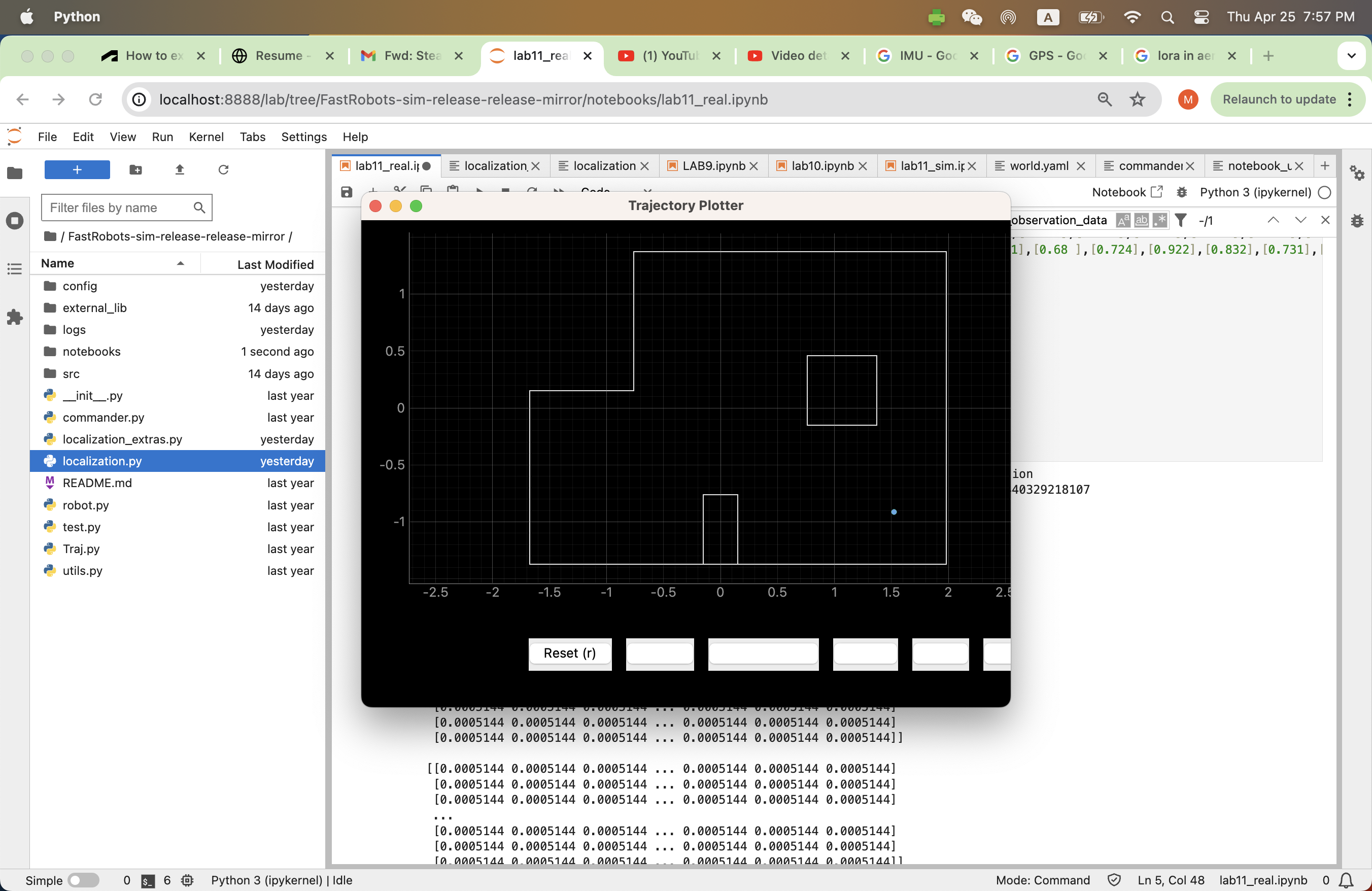Open the Python 3 (ipykernel) kernel selector
Image resolution: width=1372 pixels, height=891 pixels.
[x=1256, y=192]
